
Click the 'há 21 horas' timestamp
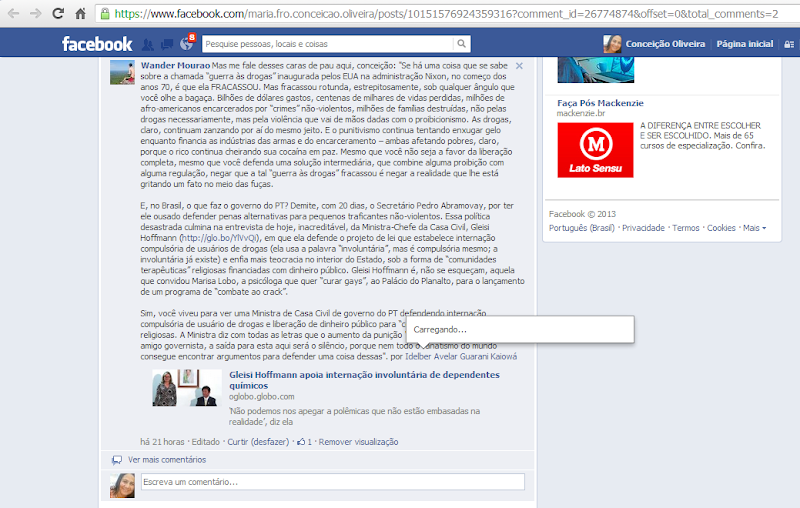click(162, 442)
